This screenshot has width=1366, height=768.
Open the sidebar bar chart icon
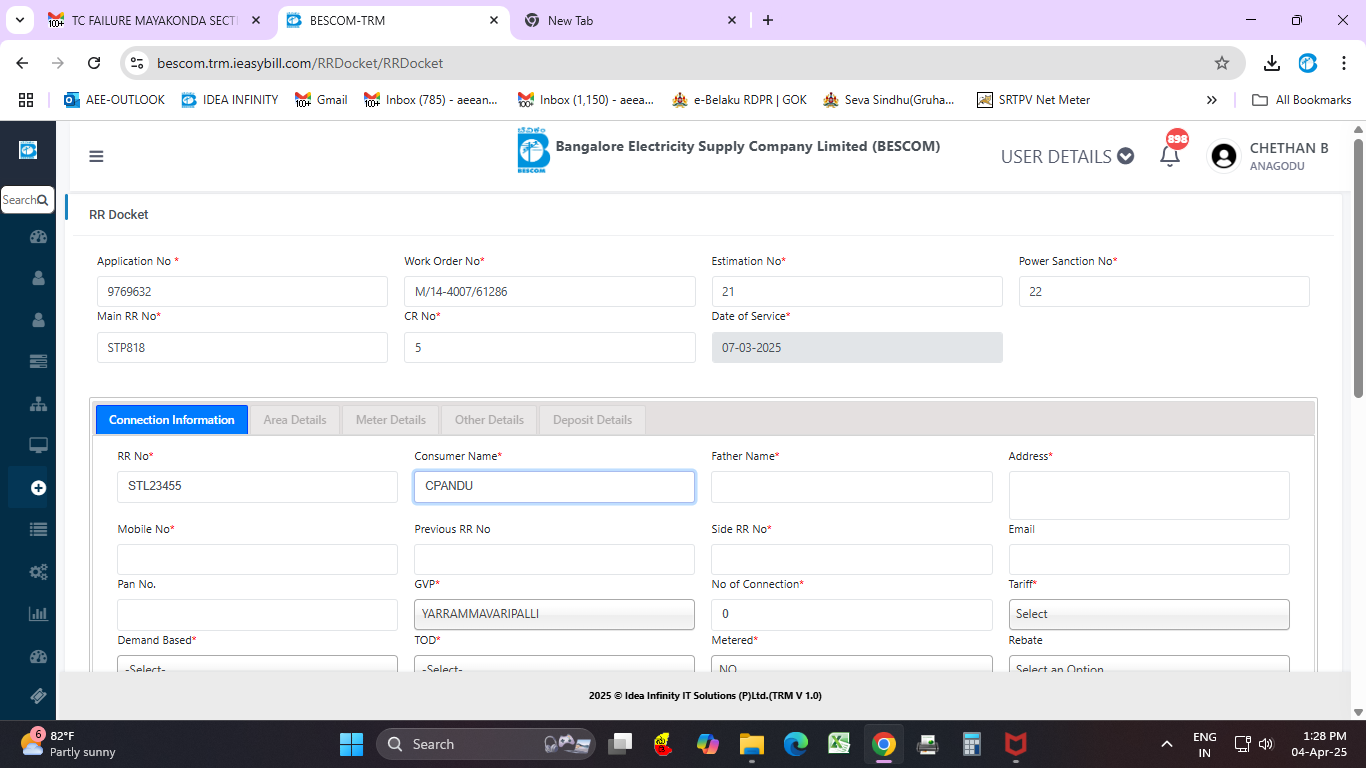coord(38,614)
